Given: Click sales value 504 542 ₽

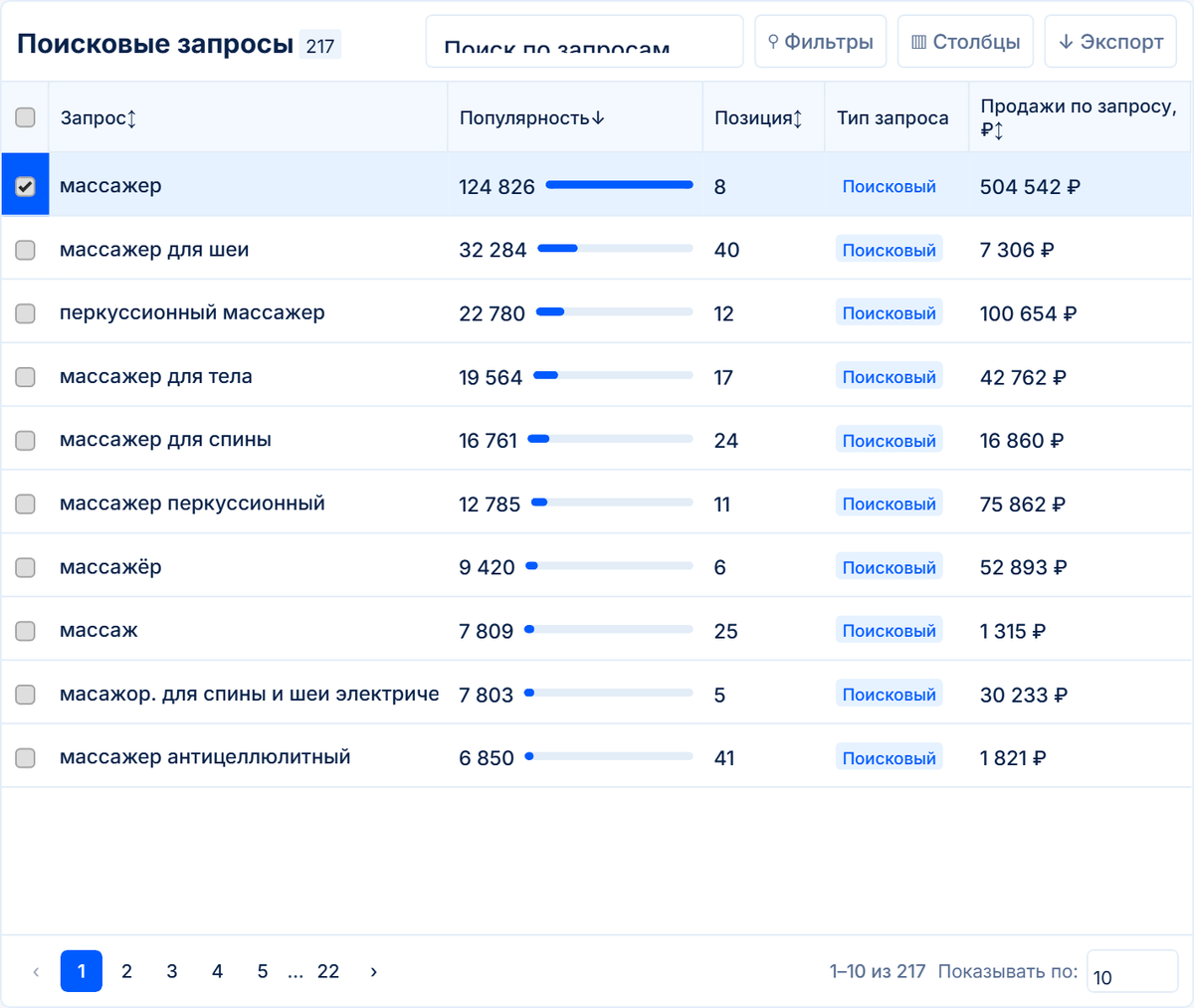Looking at the screenshot, I should (1030, 187).
